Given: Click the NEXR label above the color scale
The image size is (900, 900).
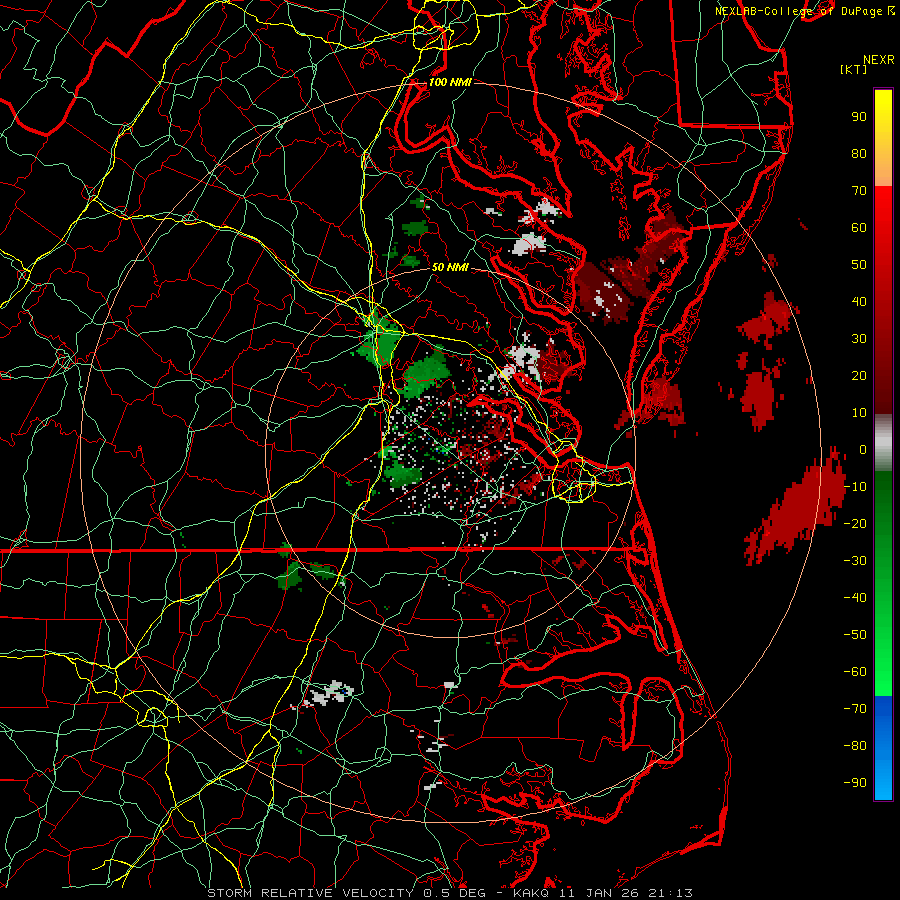Looking at the screenshot, I should (x=879, y=60).
